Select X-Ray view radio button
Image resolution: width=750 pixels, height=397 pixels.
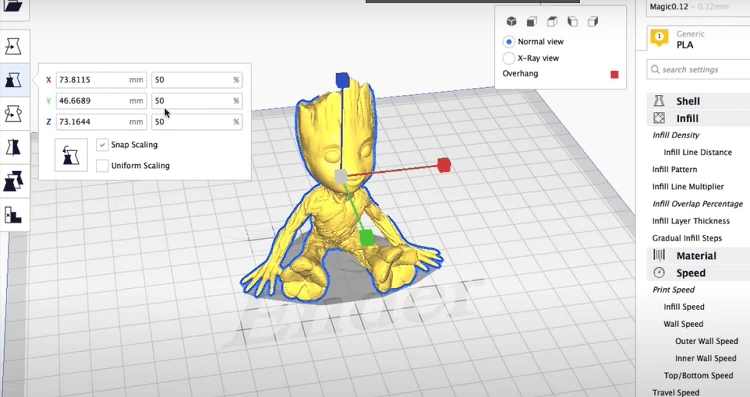509,58
